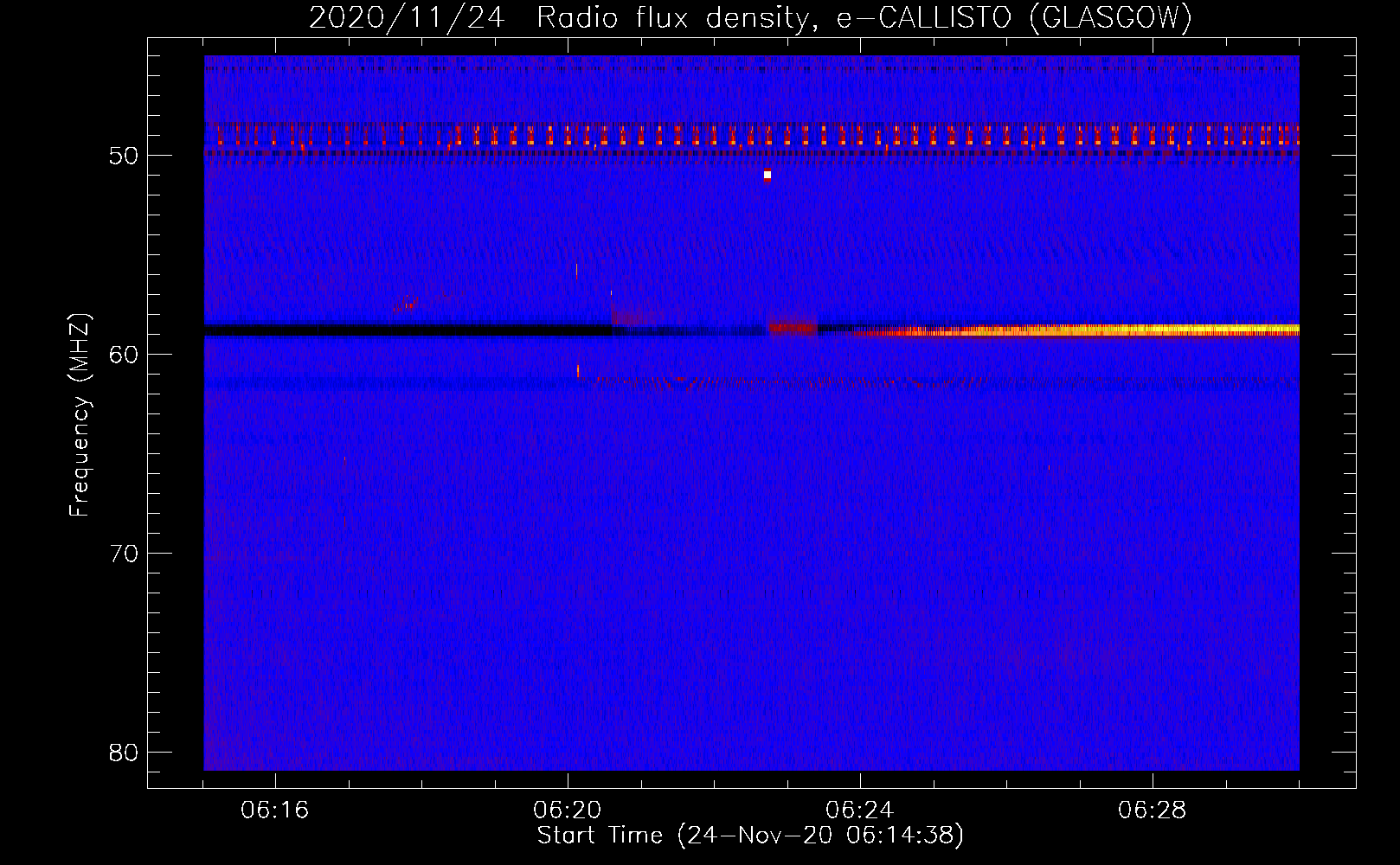
Task: Click the 50 MHz frequency tick label
Action: (125, 156)
